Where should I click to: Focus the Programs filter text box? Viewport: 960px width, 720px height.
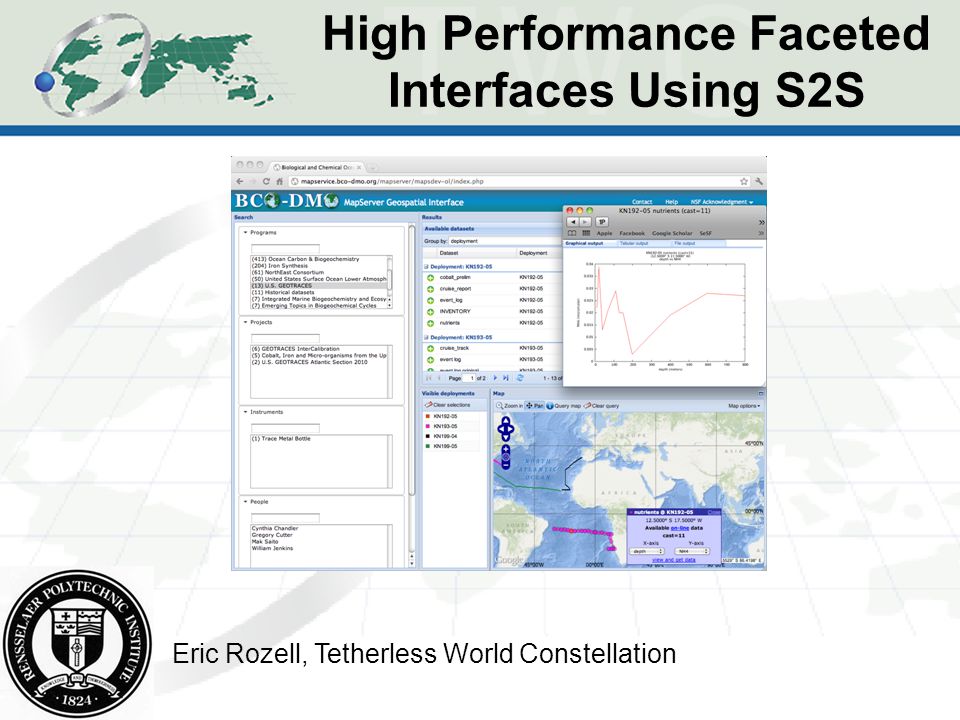tap(285, 249)
